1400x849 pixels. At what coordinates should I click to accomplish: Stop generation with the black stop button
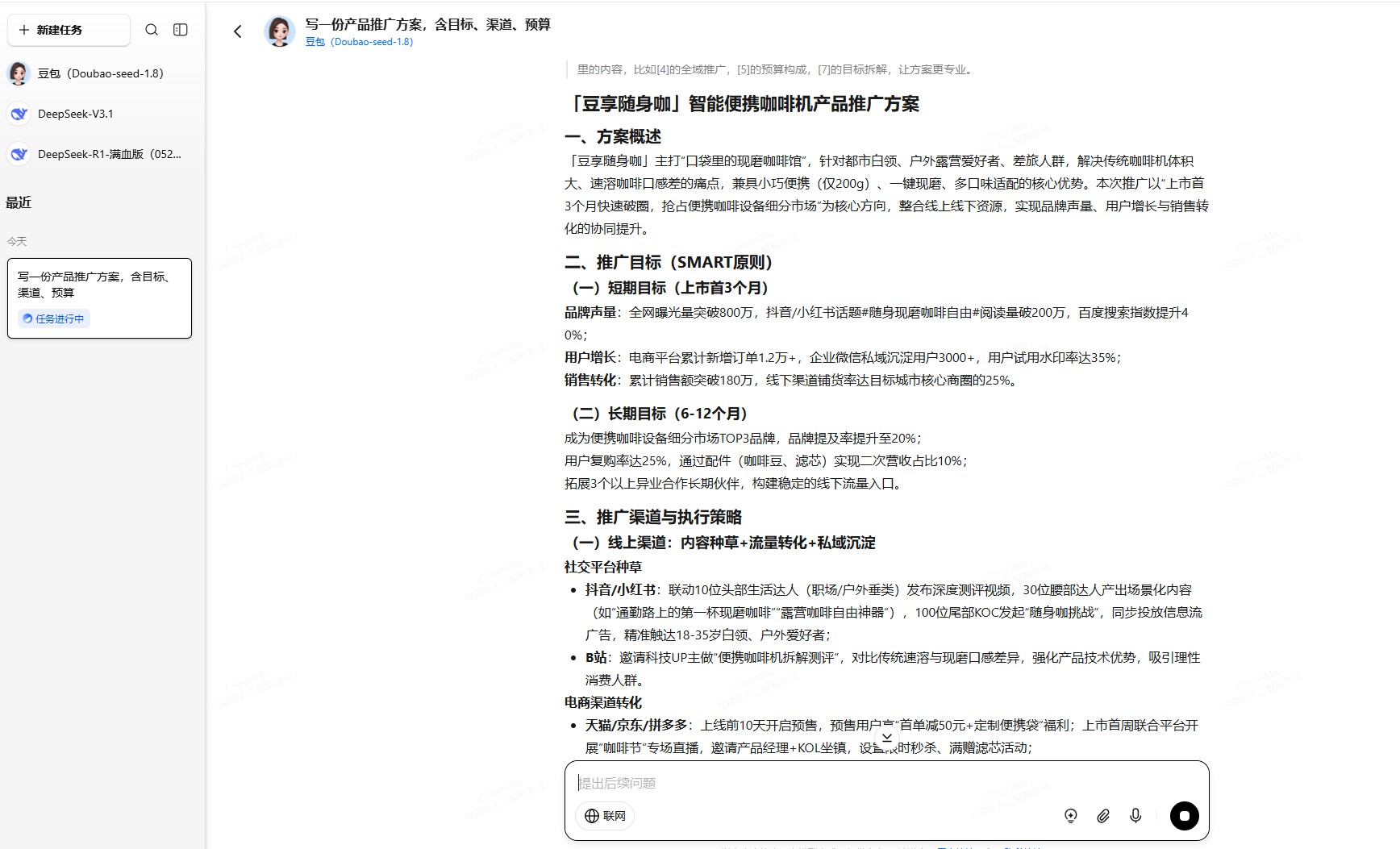(1185, 816)
